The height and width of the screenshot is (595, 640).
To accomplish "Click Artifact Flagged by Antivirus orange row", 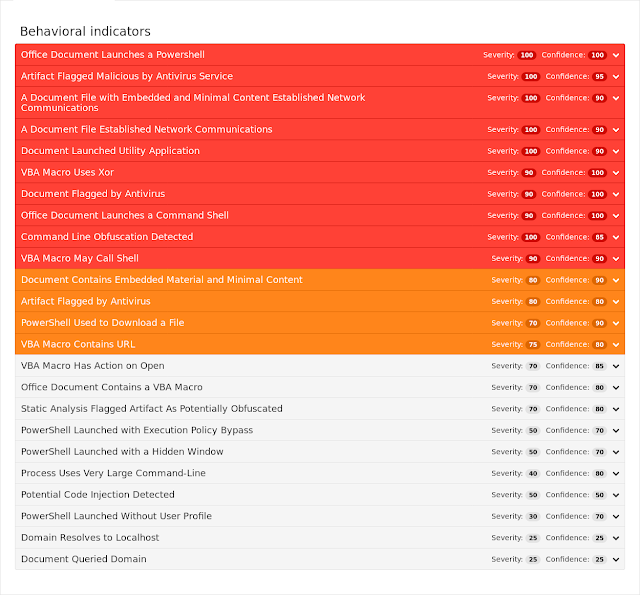I will [320, 302].
